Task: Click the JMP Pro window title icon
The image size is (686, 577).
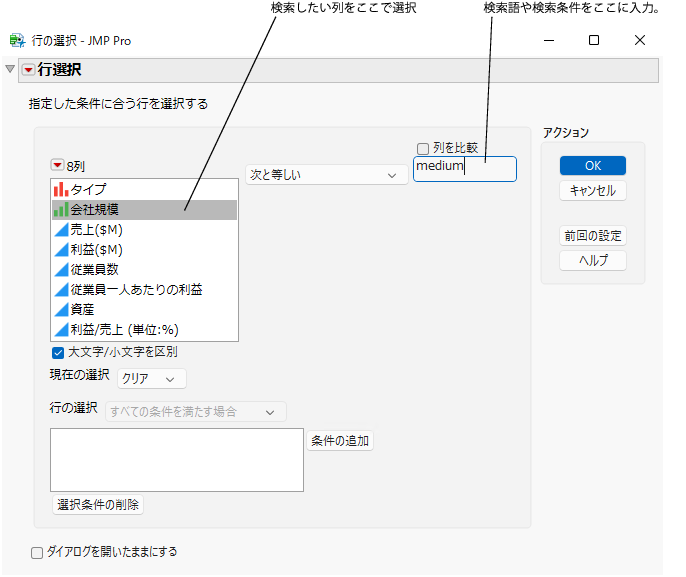Action: (x=18, y=41)
